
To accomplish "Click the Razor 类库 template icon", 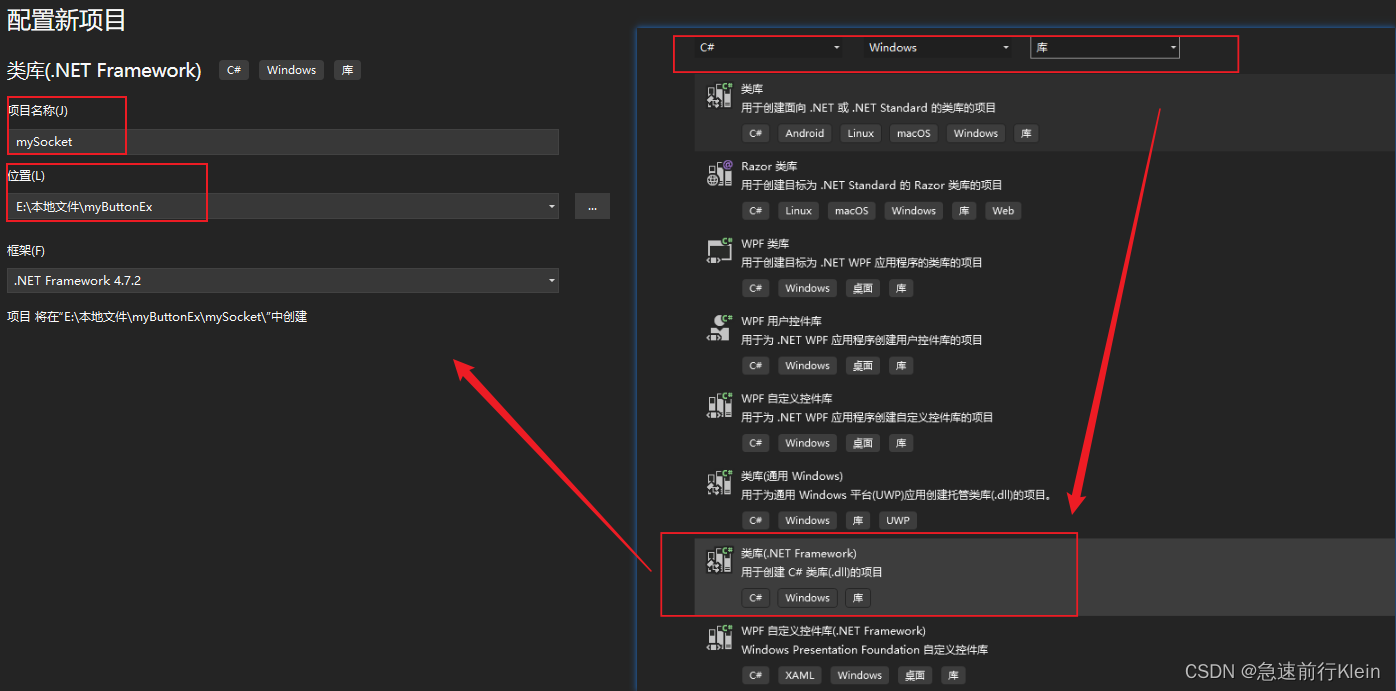I will tap(718, 175).
